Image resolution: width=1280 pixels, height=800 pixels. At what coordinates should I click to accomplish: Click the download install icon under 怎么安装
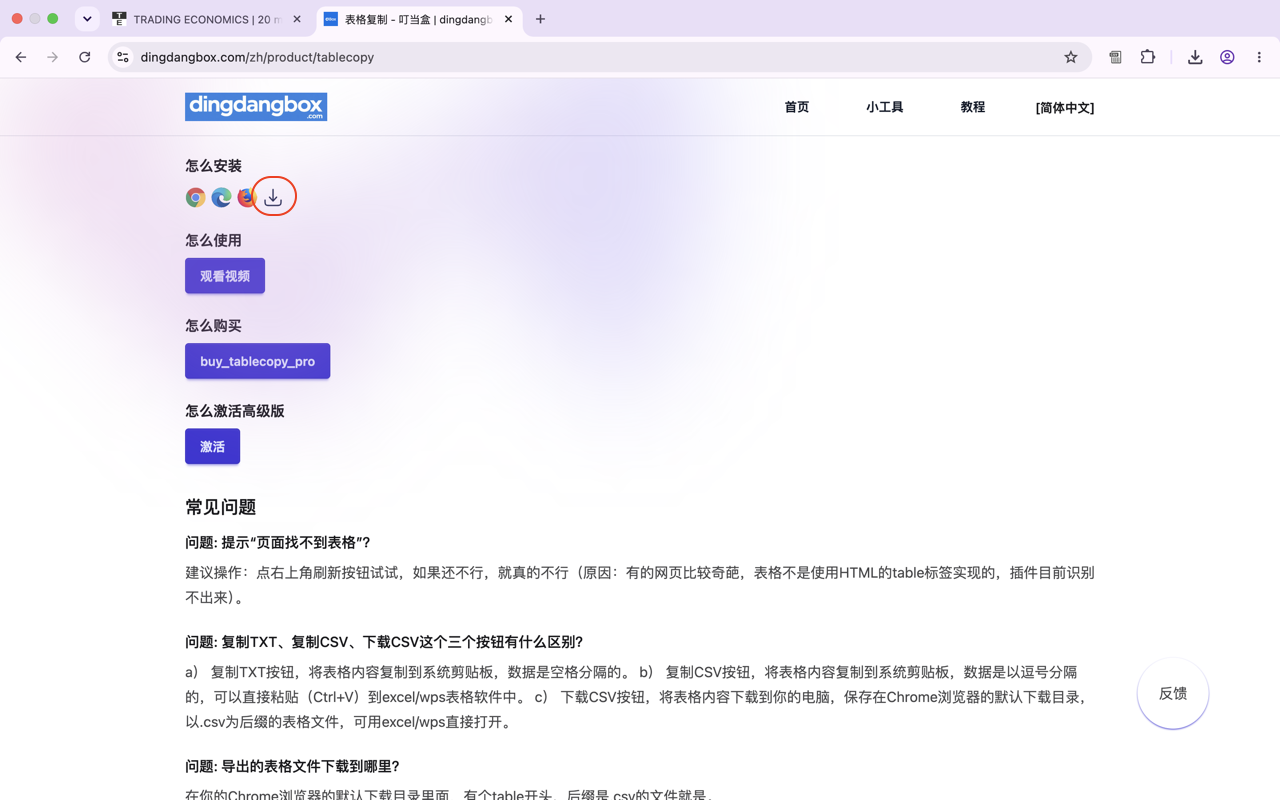pos(273,197)
